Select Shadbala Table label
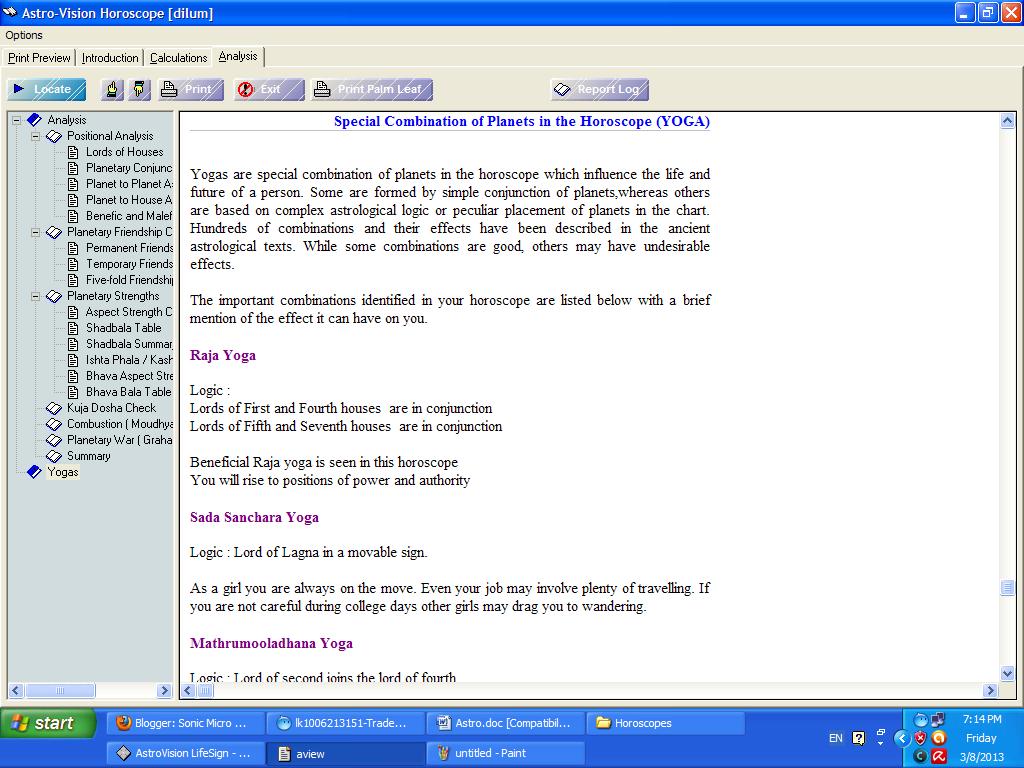 (x=123, y=328)
